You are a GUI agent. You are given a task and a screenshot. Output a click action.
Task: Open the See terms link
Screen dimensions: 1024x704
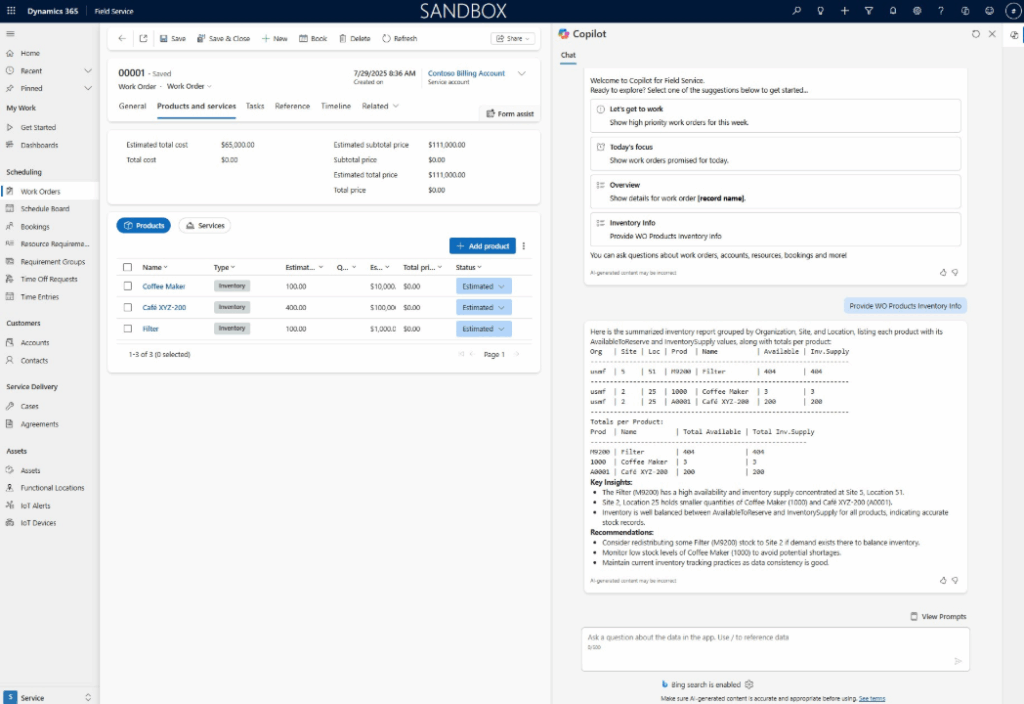click(x=872, y=699)
